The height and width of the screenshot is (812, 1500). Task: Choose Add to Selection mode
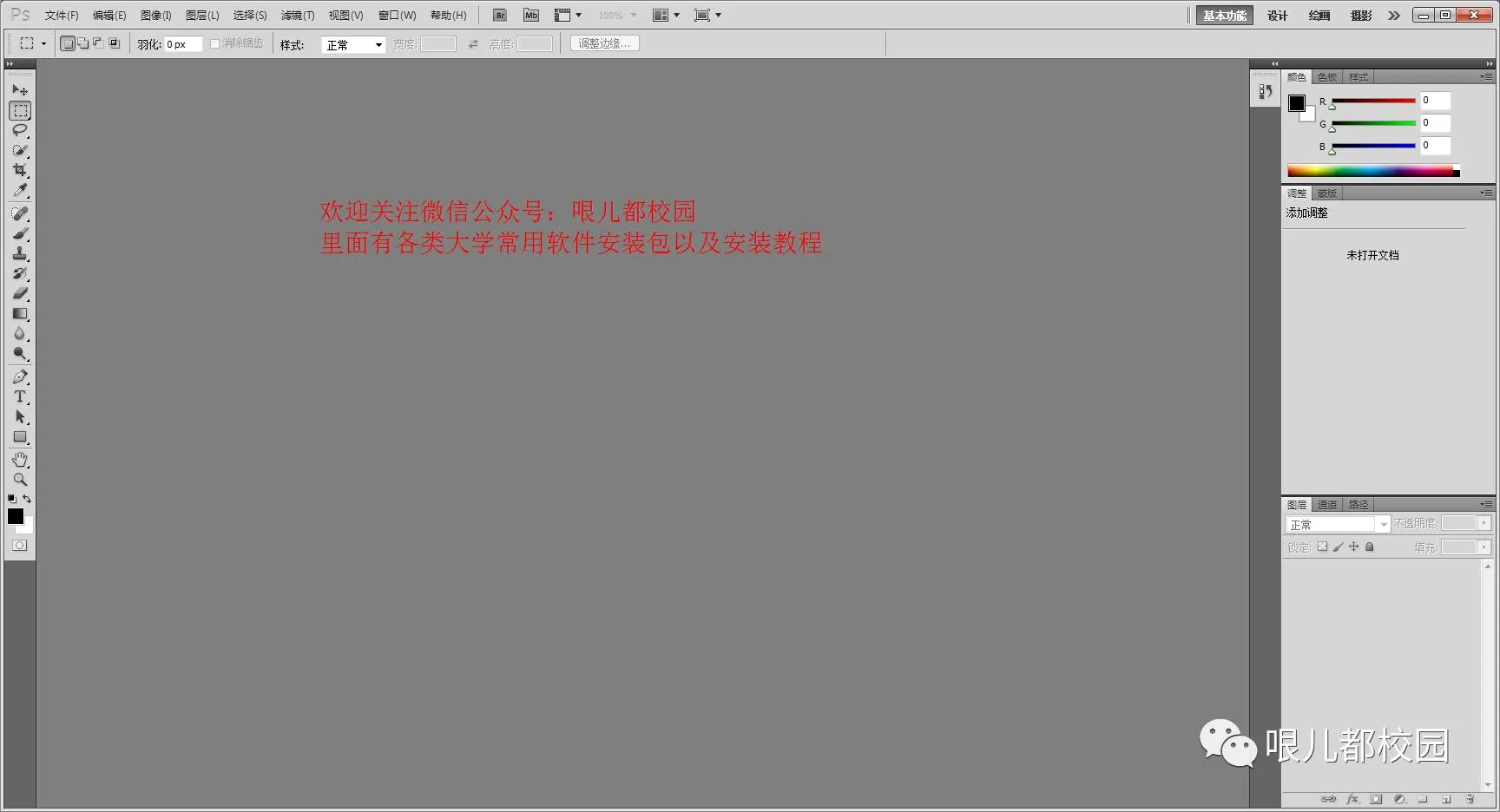pyautogui.click(x=83, y=43)
